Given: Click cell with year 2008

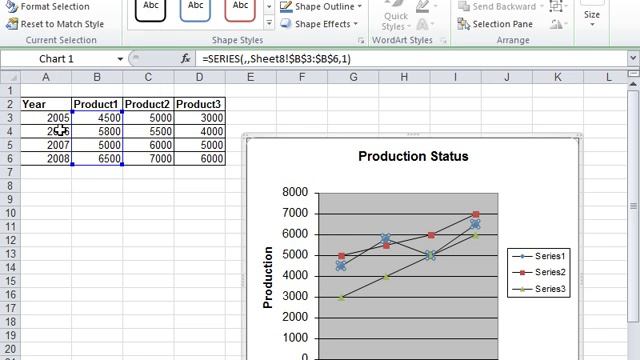Looking at the screenshot, I should [x=46, y=159].
